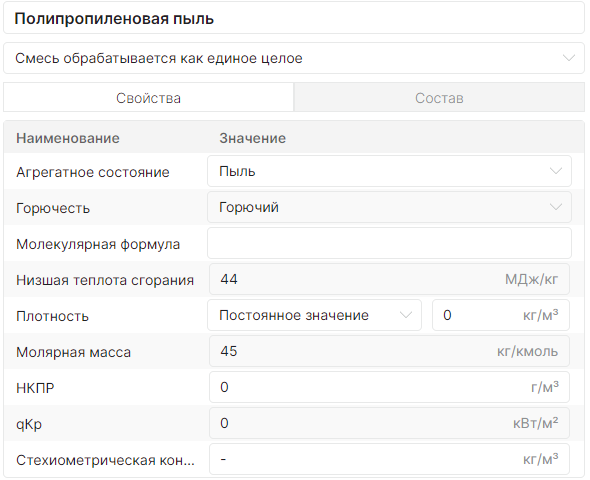Screen dimensions: 590x480
Task: Open the Плотность 'Постоянное значение' dropdown
Action: pyautogui.click(x=314, y=315)
